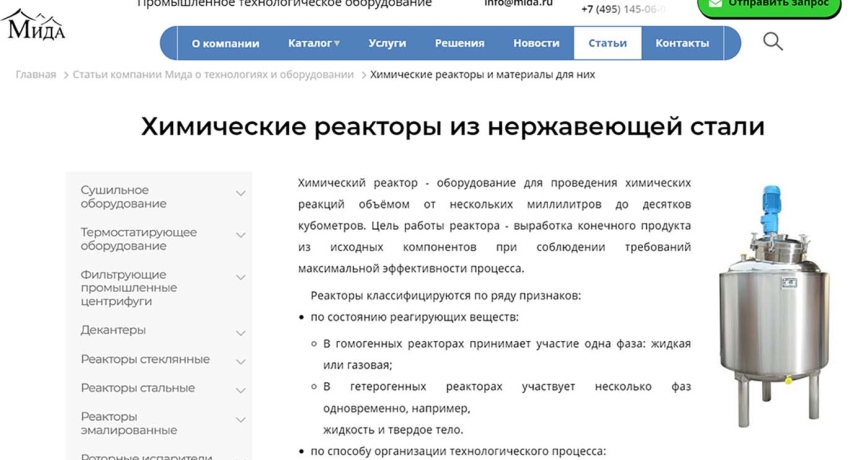The image size is (850, 460).
Task: Go to the Услуги menu item
Action: 387,43
